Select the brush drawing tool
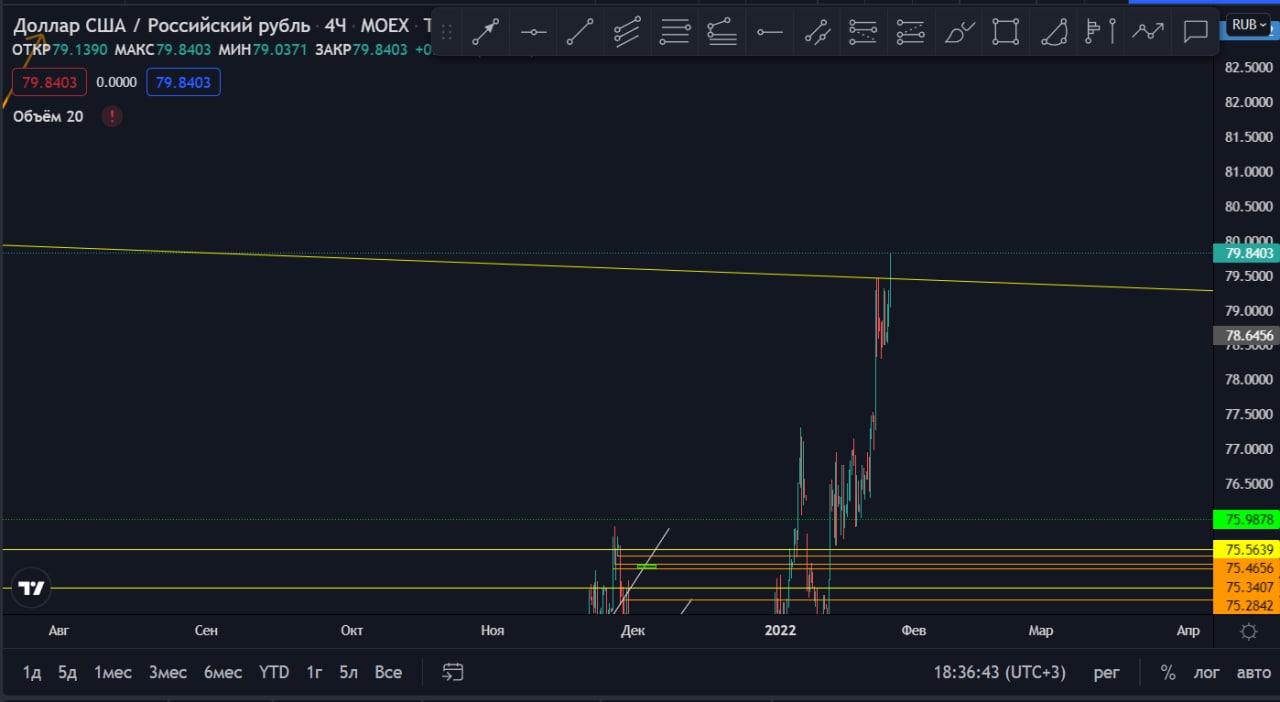The height and width of the screenshot is (702, 1280). pyautogui.click(x=958, y=32)
